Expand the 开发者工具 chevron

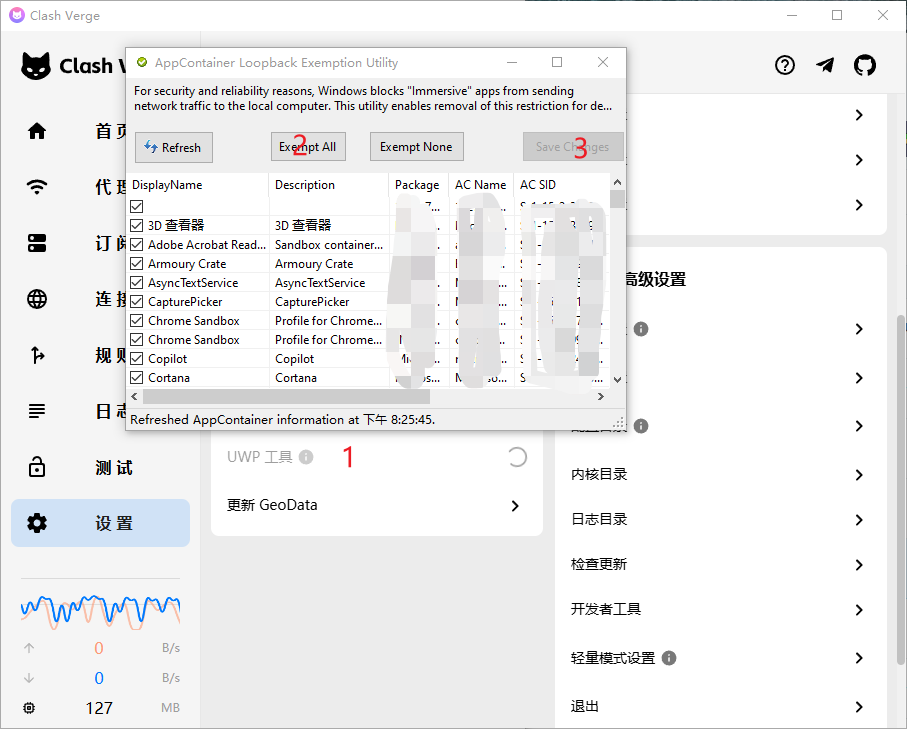859,610
